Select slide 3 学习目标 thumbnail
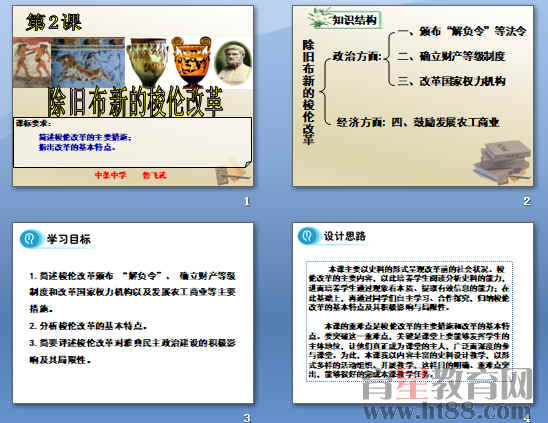This screenshot has height=423, width=548. point(133,313)
